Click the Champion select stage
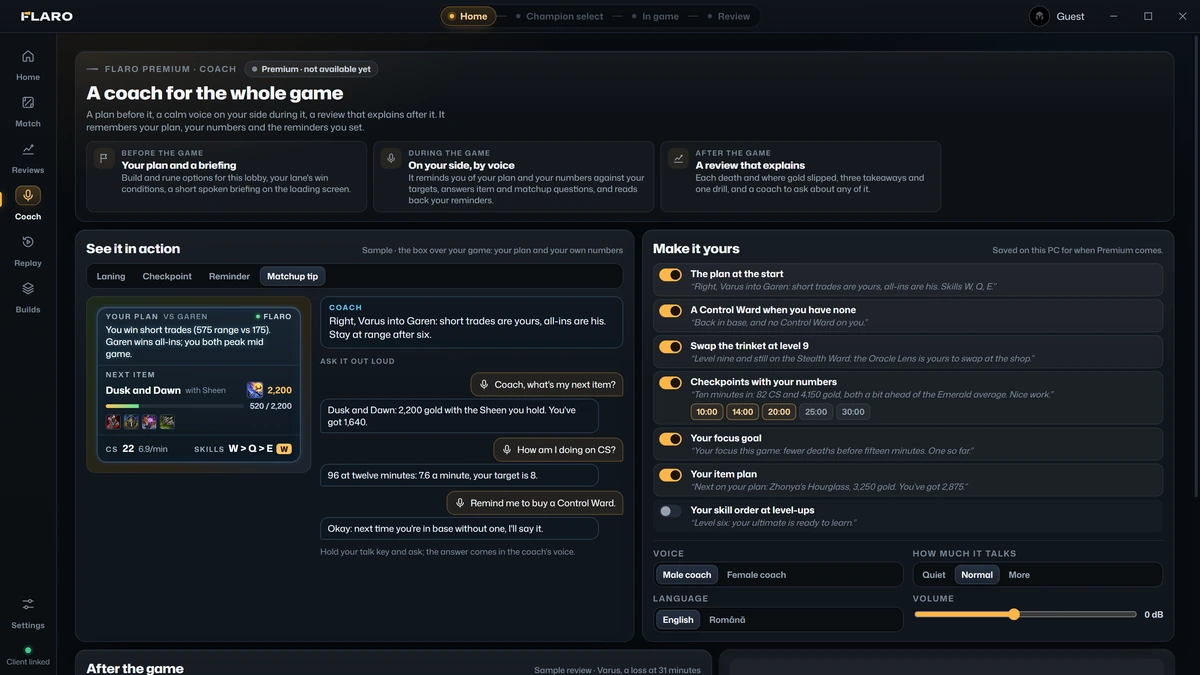 click(x=558, y=16)
